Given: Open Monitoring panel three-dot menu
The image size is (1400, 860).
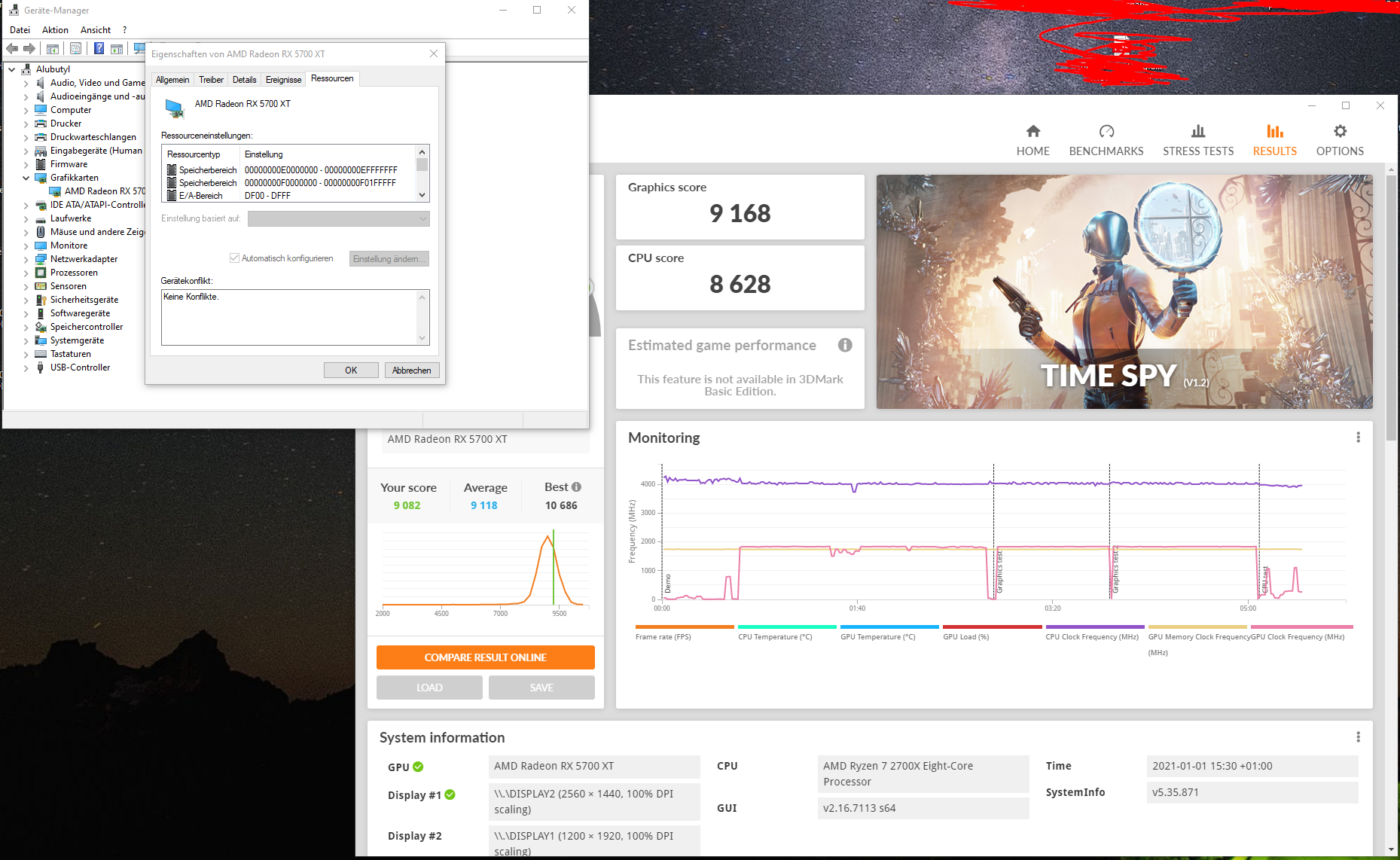Looking at the screenshot, I should click(1358, 438).
